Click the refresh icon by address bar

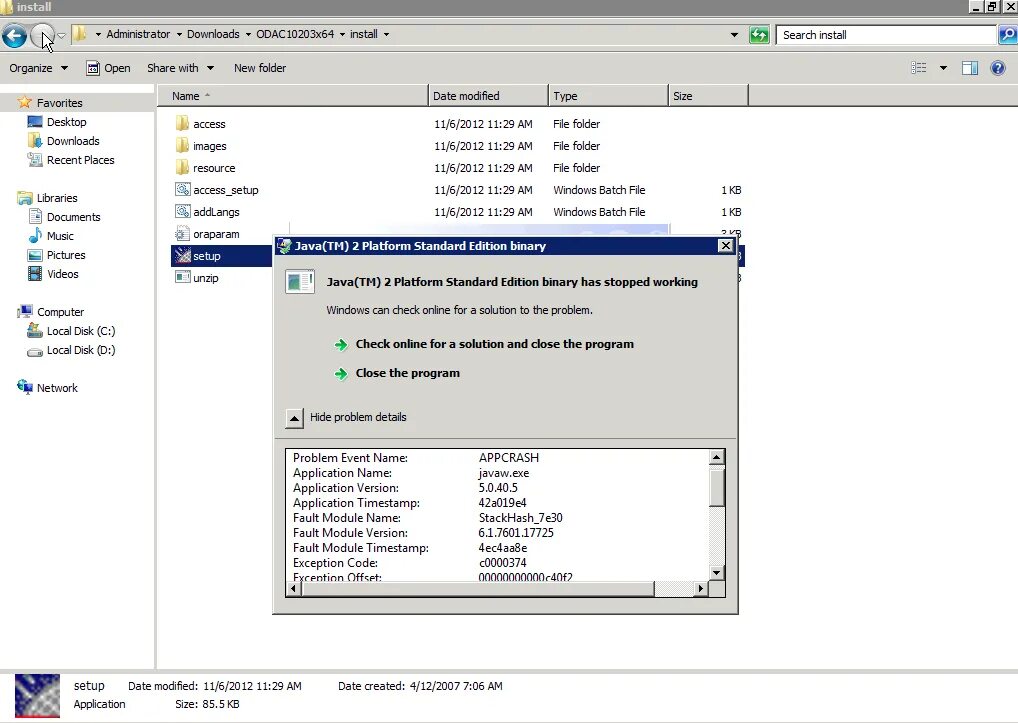(x=758, y=35)
